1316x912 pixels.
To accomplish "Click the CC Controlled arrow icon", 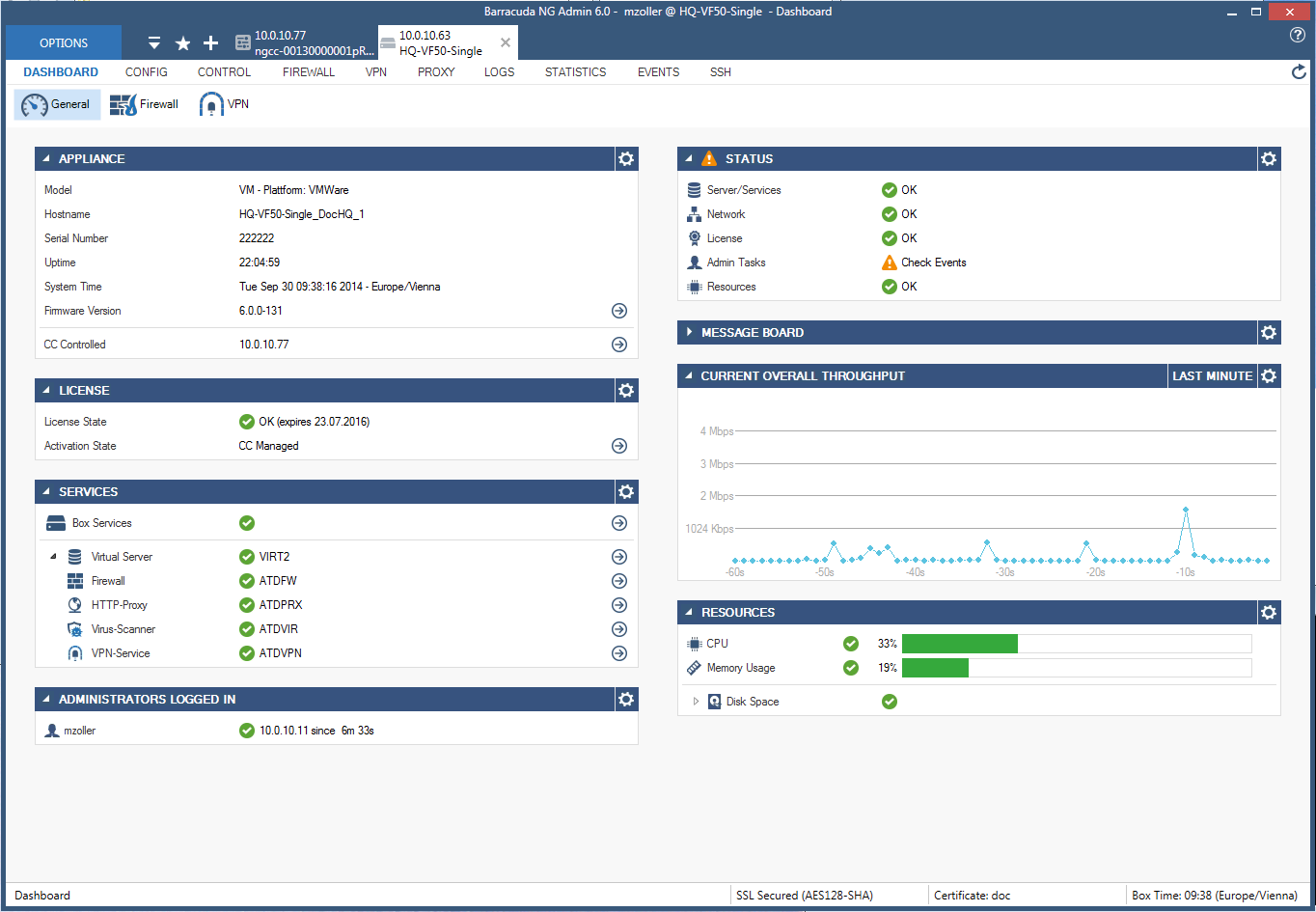I will pyautogui.click(x=619, y=345).
